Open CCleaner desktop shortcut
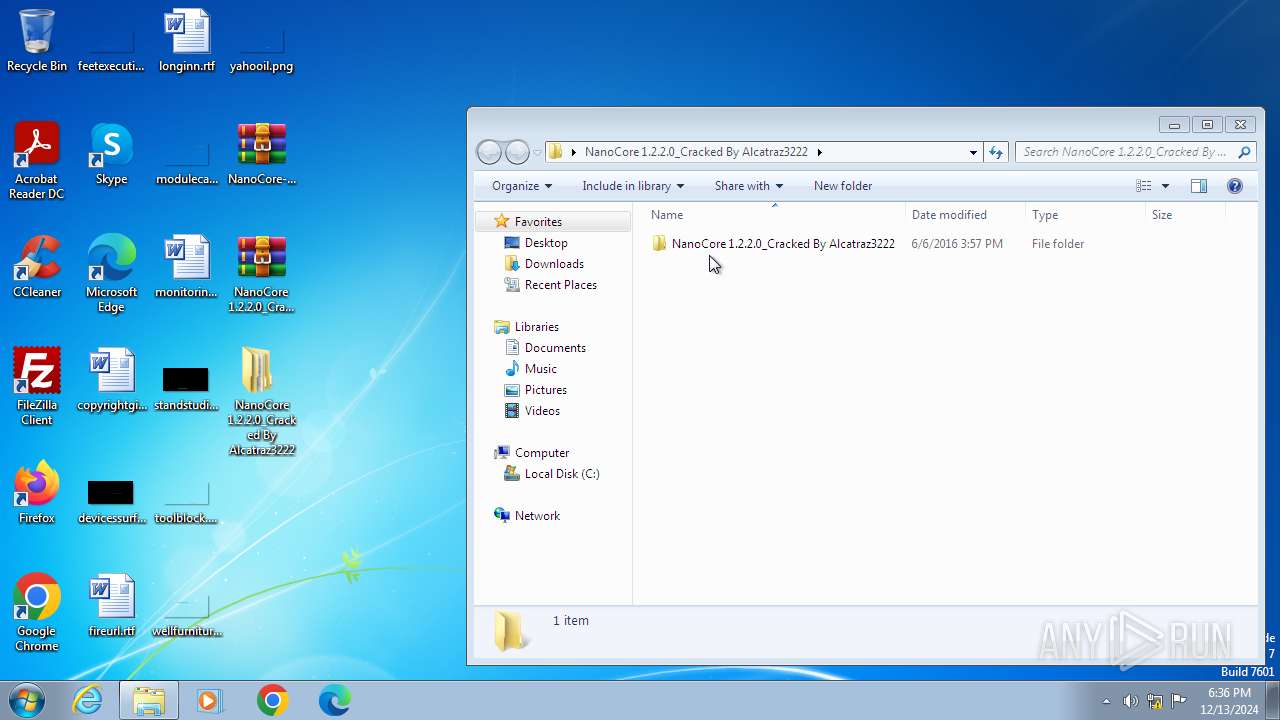Image resolution: width=1280 pixels, height=720 pixels. 37,266
